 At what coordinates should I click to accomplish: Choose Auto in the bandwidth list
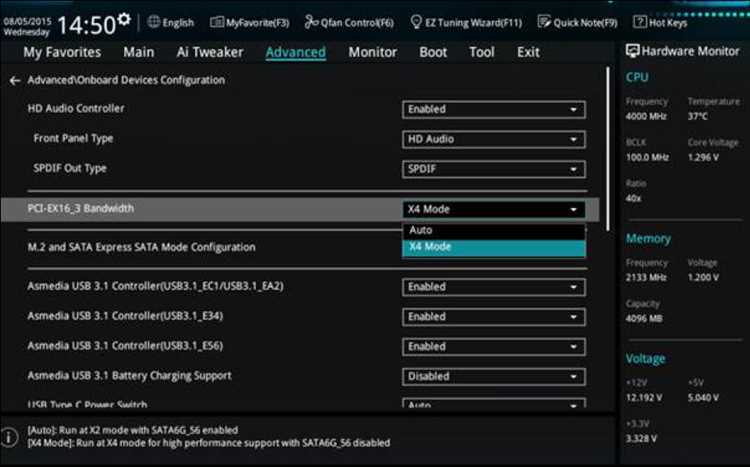[494, 231]
